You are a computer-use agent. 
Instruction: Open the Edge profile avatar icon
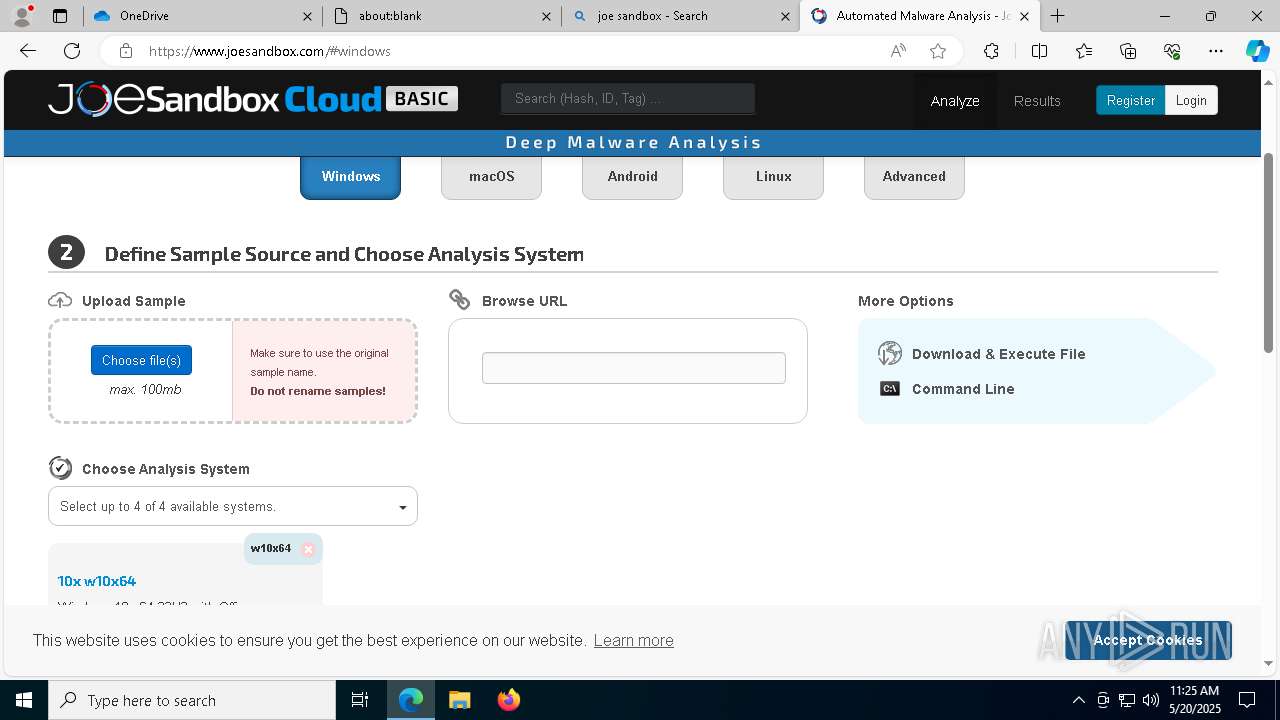tap(22, 16)
